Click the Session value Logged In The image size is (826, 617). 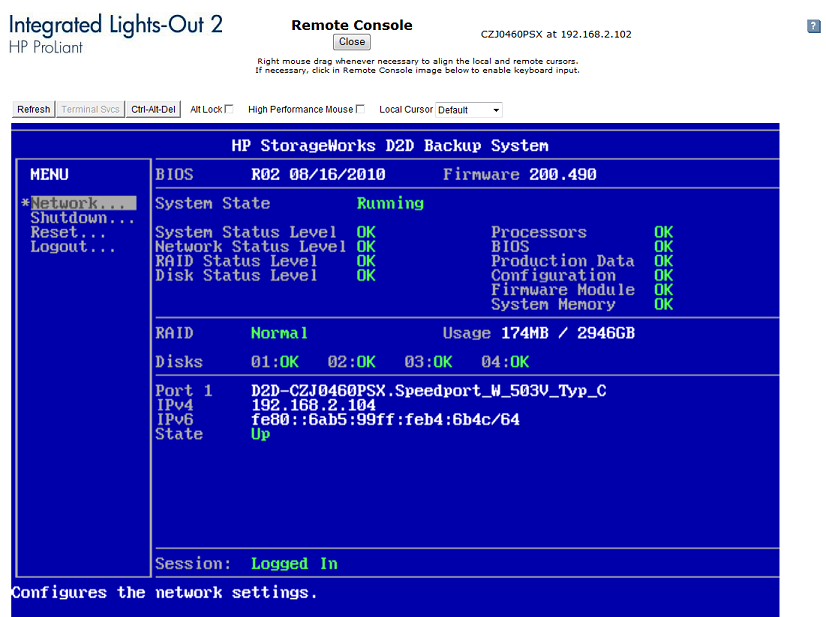coord(294,564)
